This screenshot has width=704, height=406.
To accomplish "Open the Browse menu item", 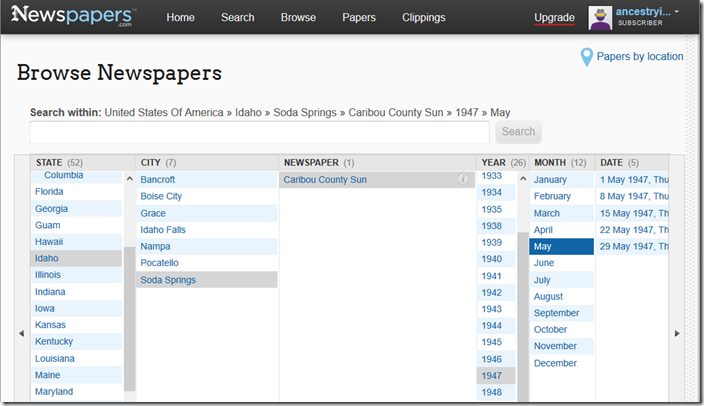I will tap(298, 18).
